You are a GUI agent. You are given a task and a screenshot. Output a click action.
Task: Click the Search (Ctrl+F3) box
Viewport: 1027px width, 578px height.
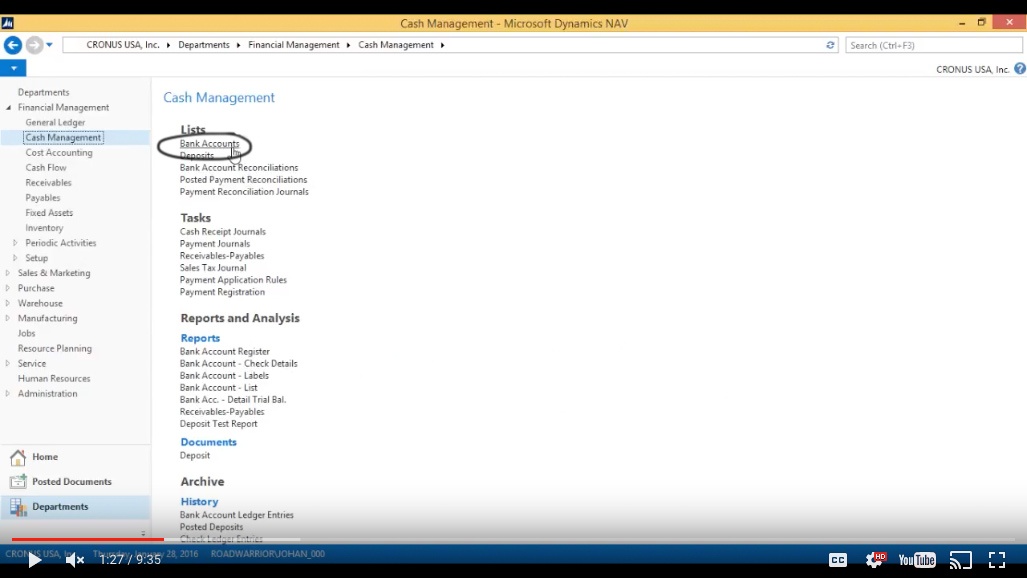pyautogui.click(x=933, y=45)
